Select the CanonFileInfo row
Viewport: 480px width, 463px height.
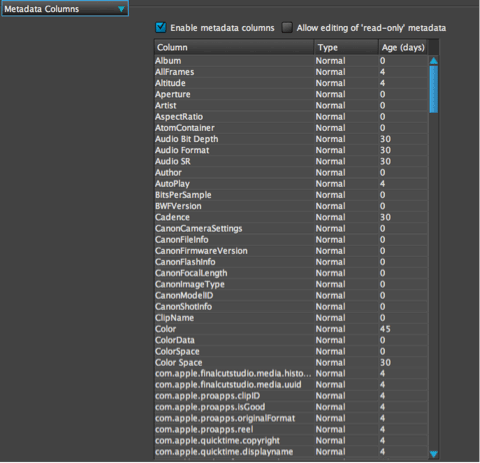[x=291, y=239]
